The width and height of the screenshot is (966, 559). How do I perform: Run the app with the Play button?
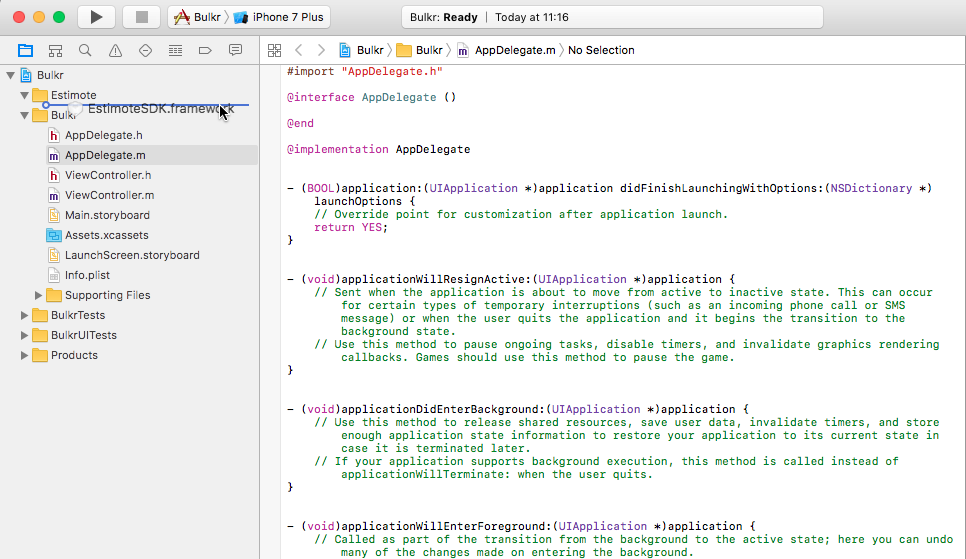96,17
